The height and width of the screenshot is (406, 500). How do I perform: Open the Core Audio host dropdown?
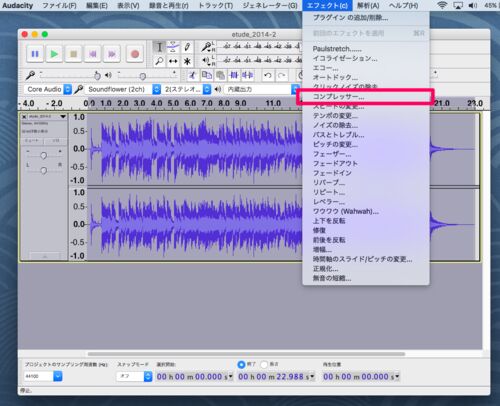click(48, 89)
